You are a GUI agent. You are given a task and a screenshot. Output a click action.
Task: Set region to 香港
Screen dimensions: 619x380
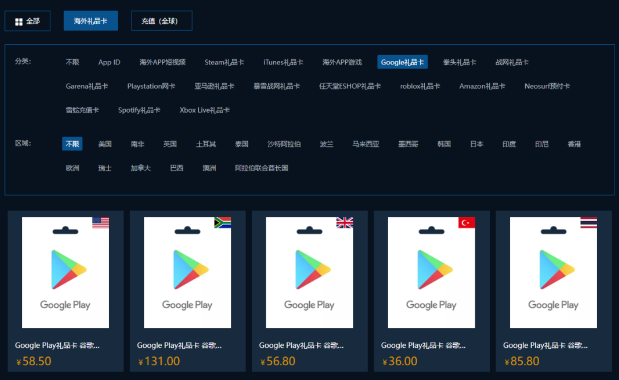574,144
